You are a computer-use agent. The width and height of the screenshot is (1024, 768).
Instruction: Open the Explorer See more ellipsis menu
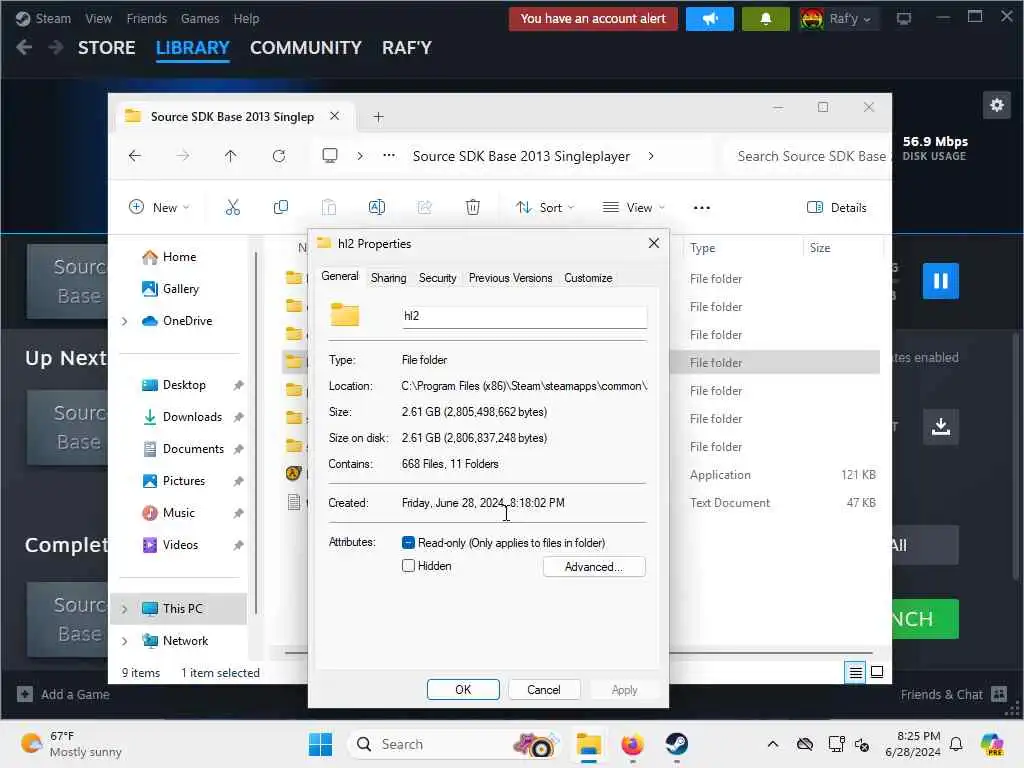pos(701,208)
